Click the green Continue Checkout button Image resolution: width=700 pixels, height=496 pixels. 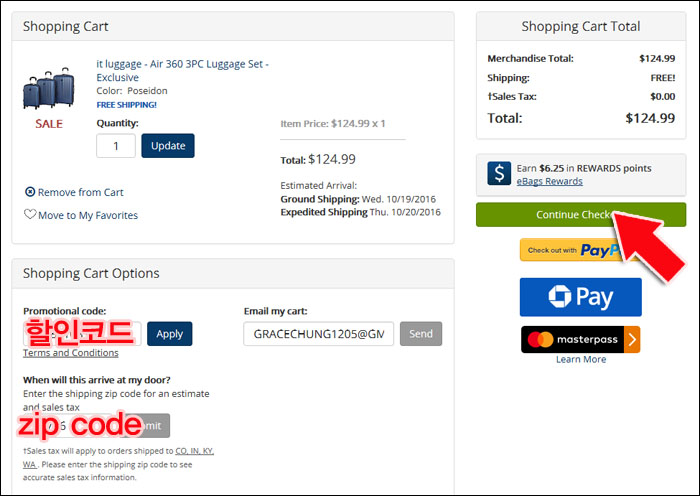(580, 215)
